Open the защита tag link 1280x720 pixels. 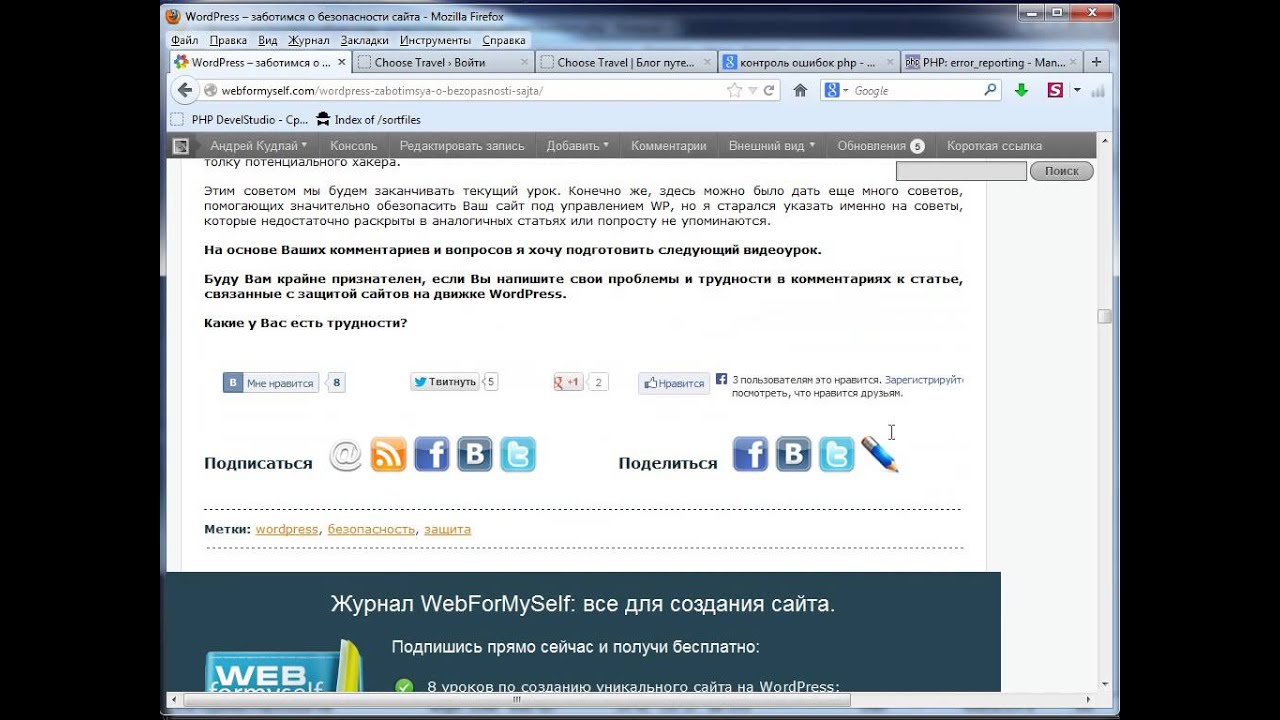point(447,529)
